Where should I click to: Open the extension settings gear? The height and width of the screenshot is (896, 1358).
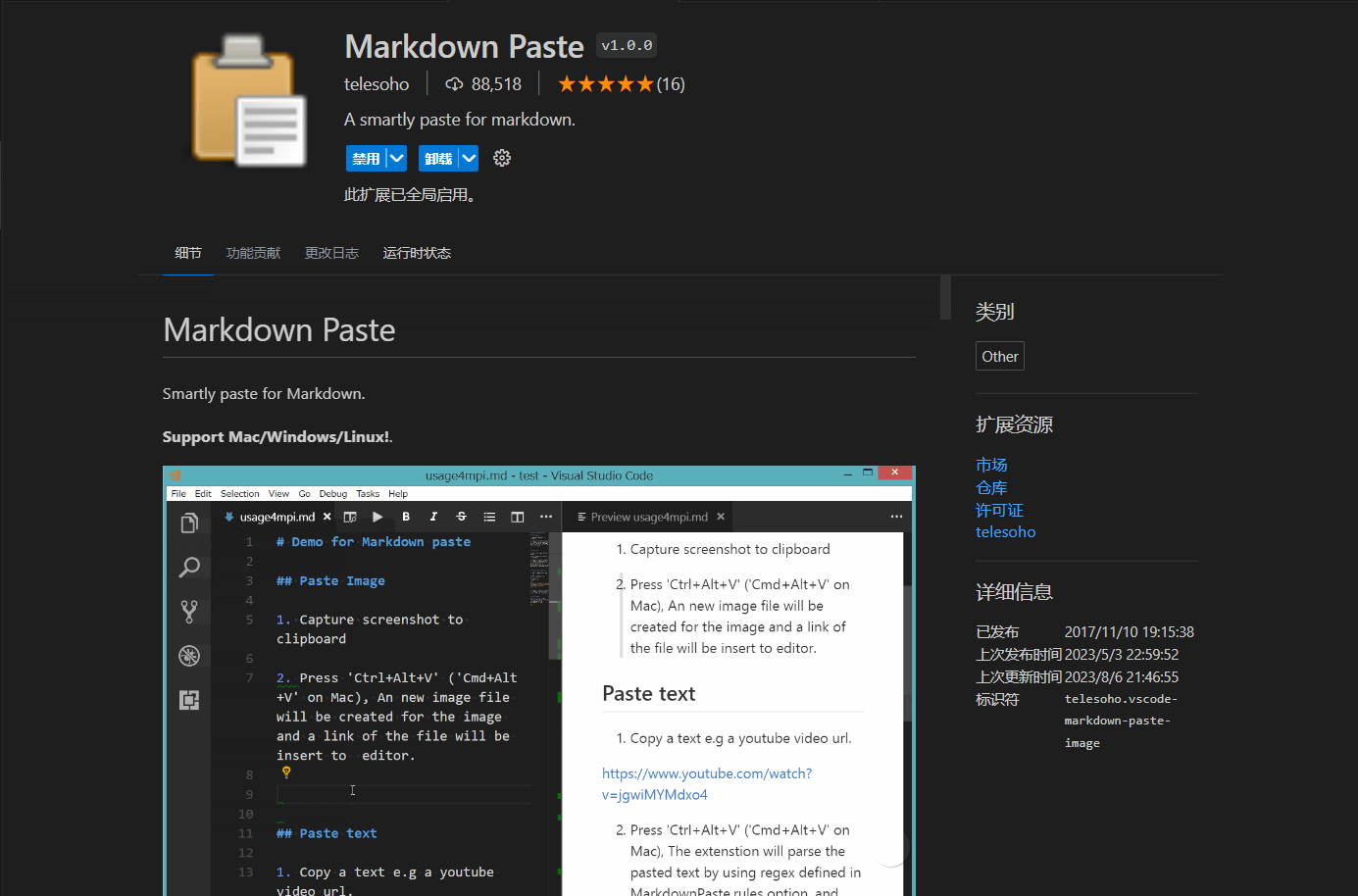501,158
